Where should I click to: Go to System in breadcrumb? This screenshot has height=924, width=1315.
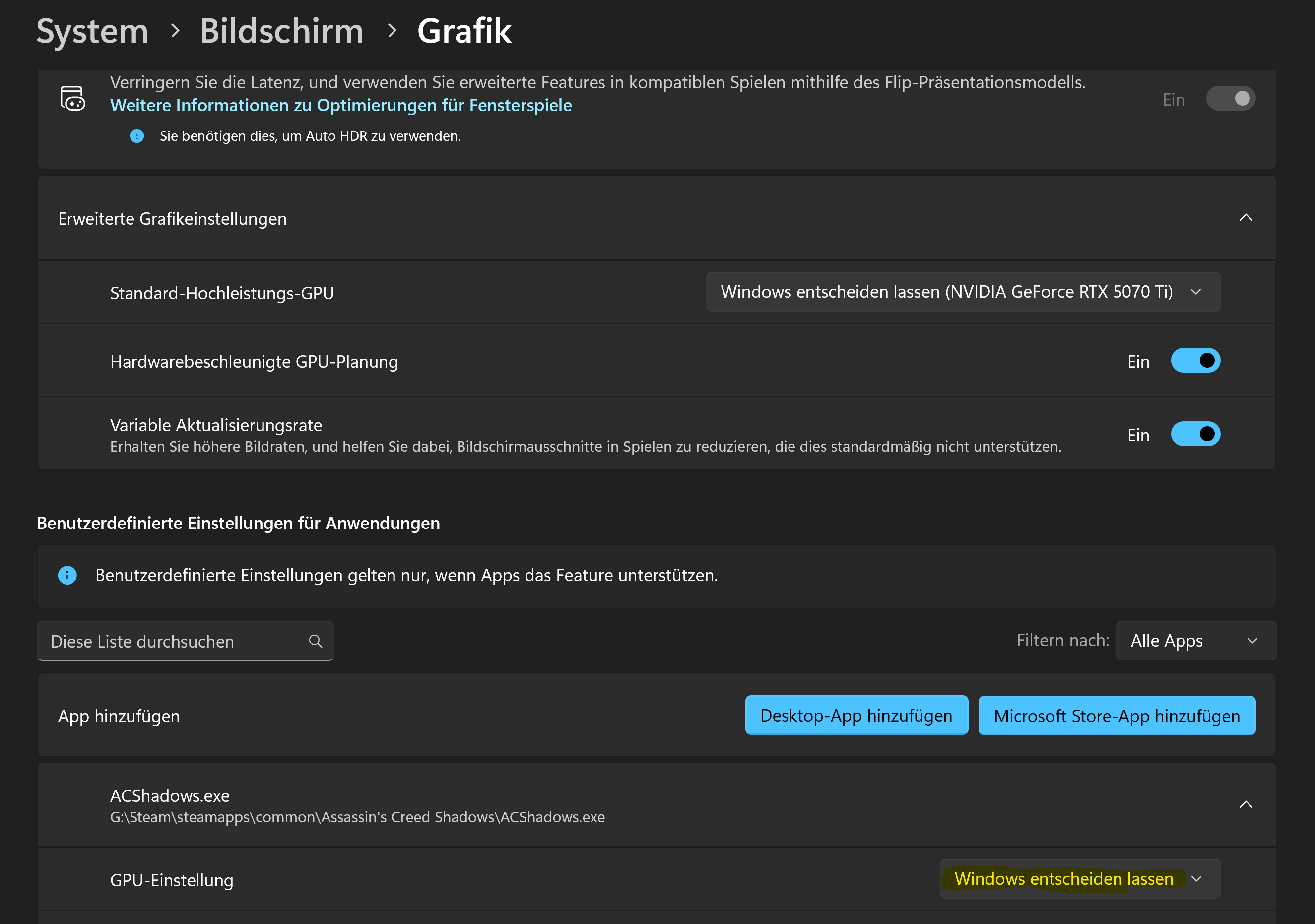pyautogui.click(x=92, y=31)
